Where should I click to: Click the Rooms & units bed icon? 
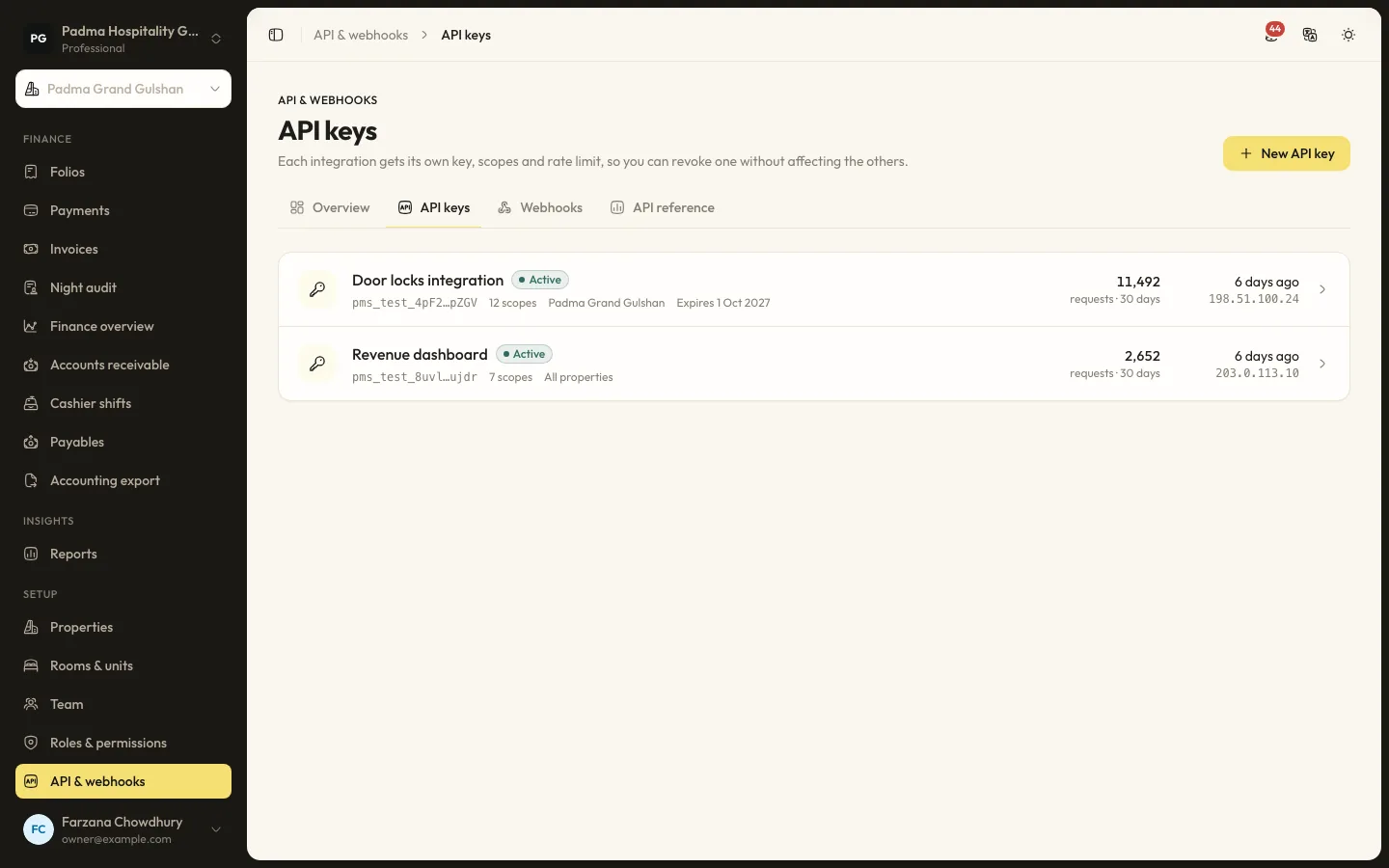[x=31, y=665]
